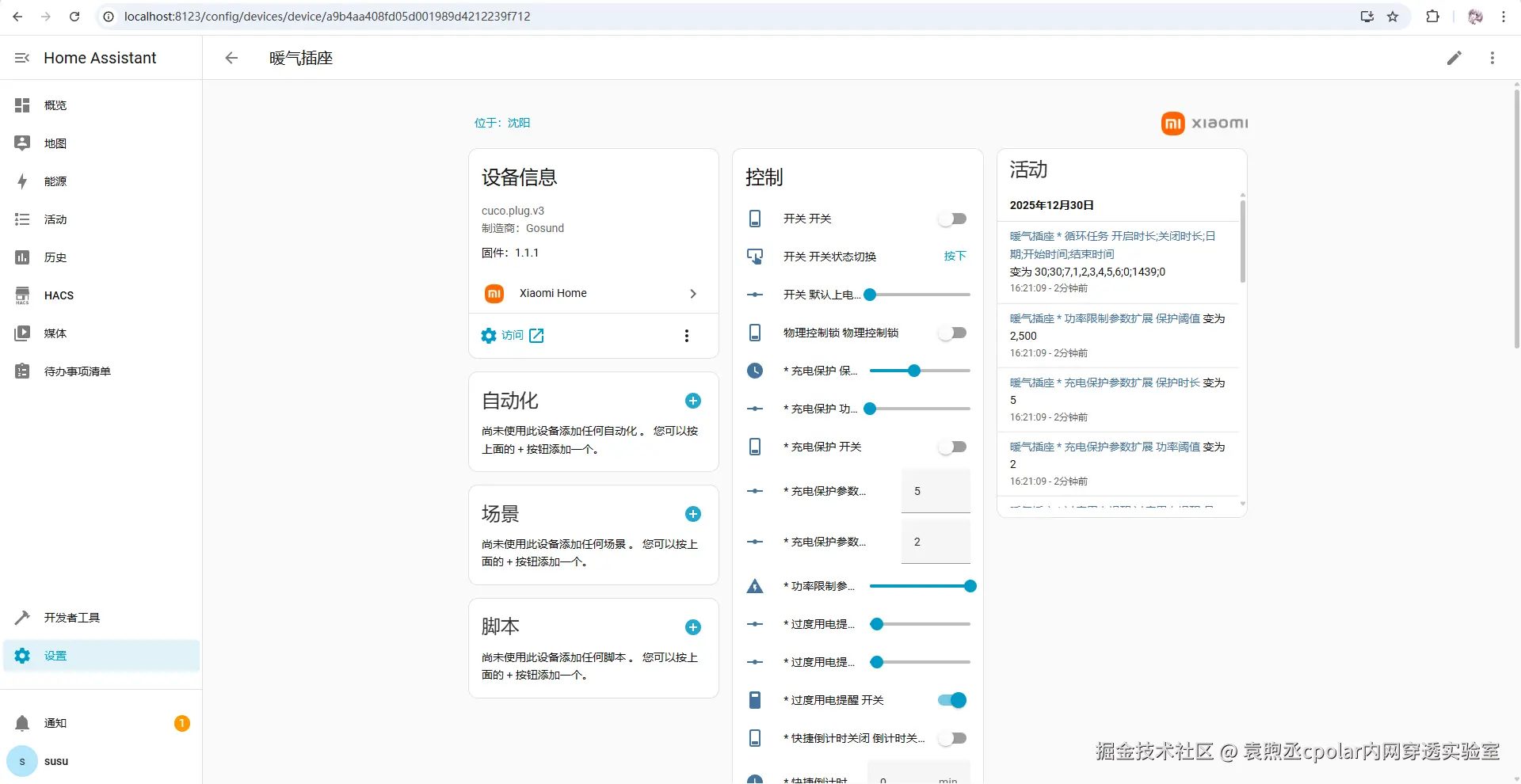Click the device icon beside 物理控制锁

[x=755, y=333]
